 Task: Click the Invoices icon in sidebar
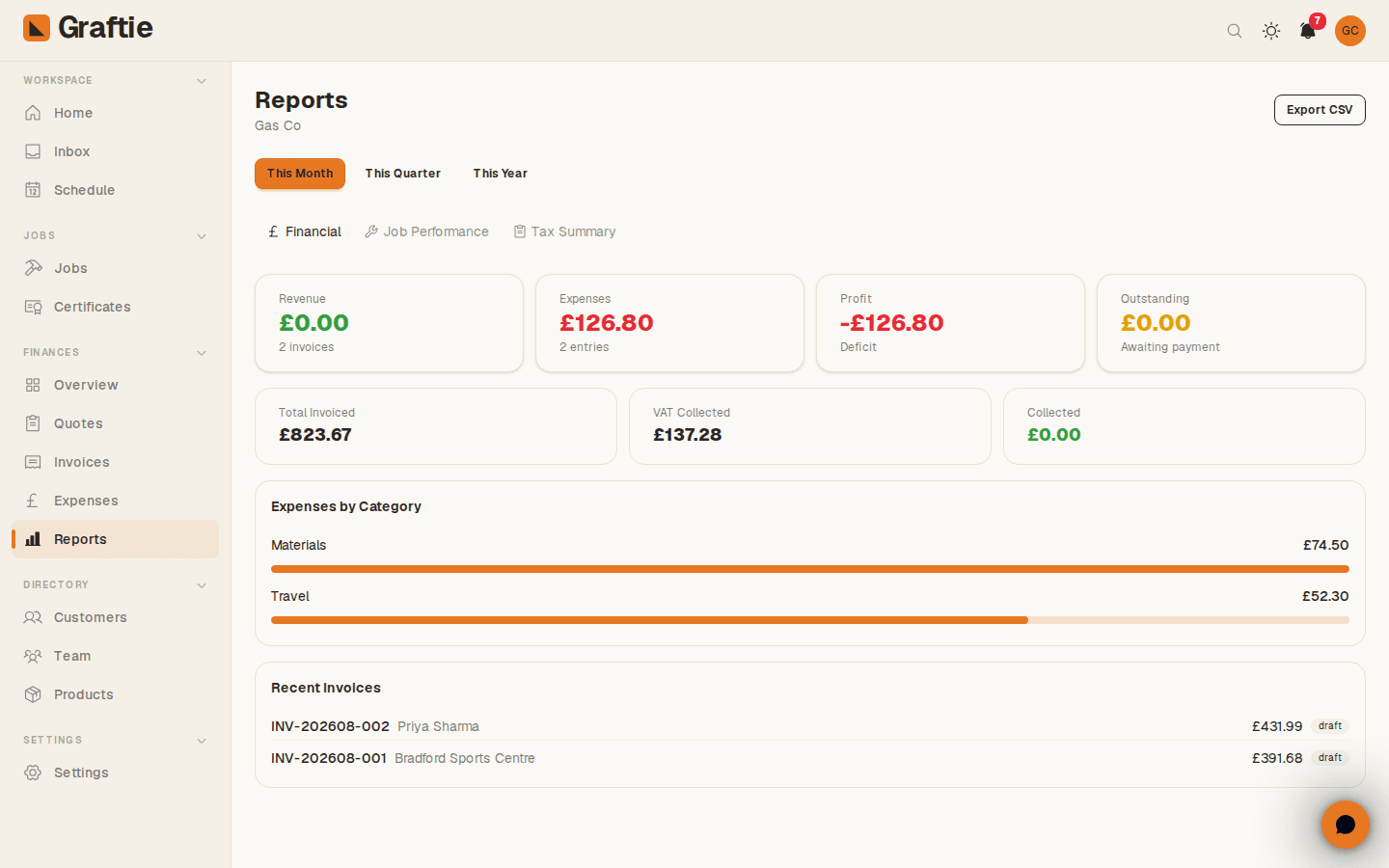click(33, 462)
